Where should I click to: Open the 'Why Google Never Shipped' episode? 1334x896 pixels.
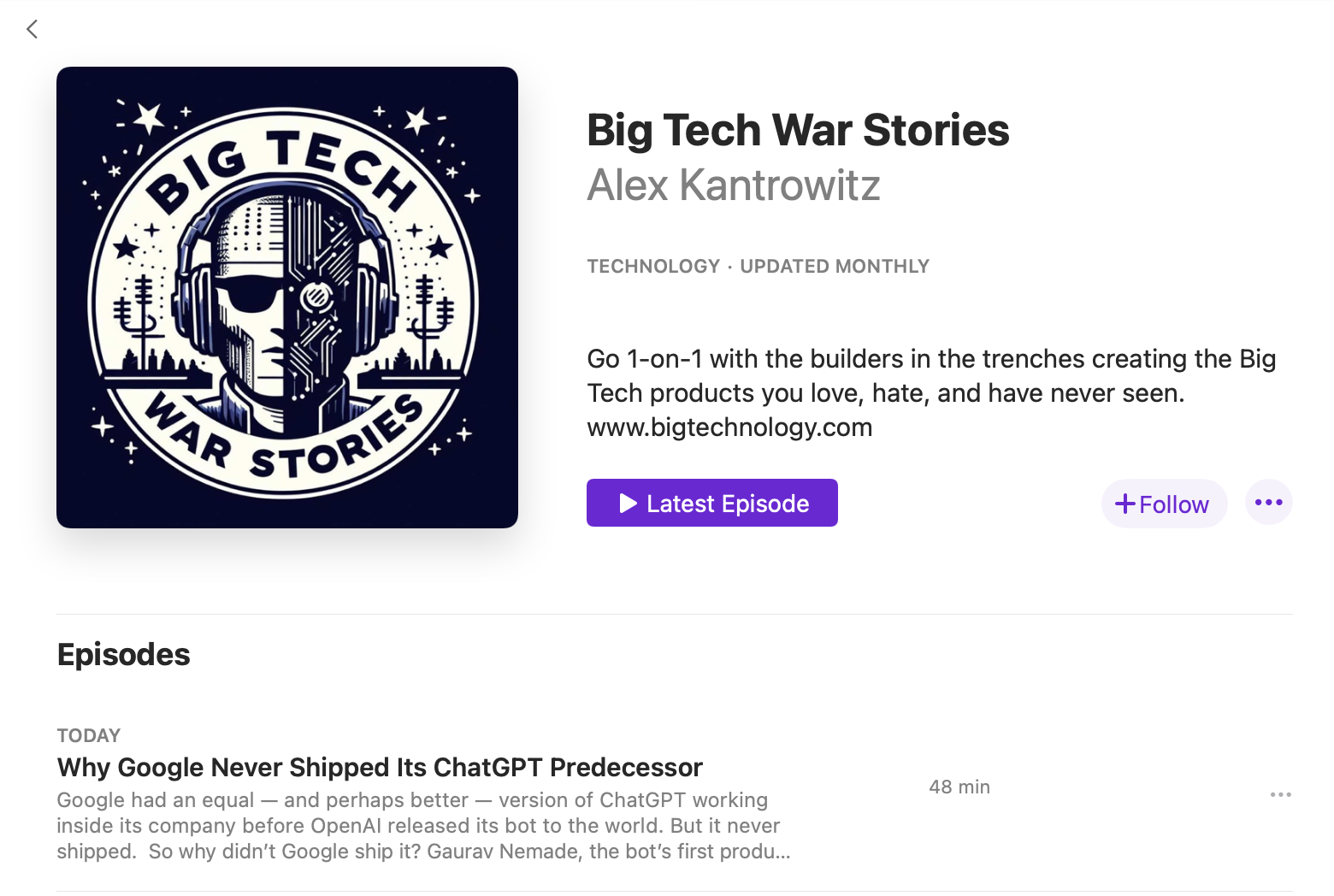point(380,767)
